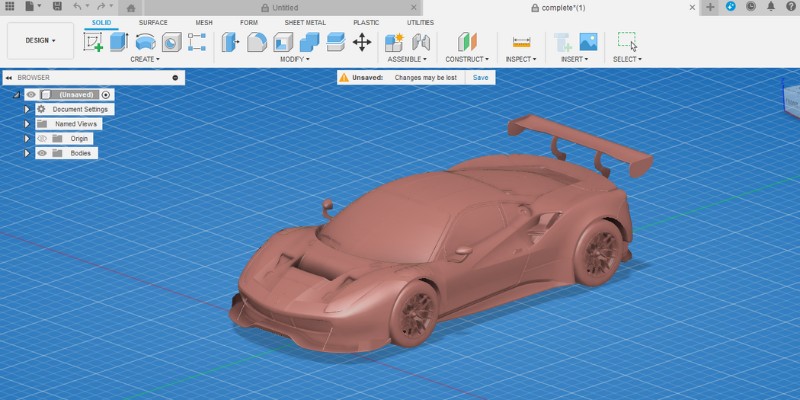Go to the Home tab icon
The width and height of the screenshot is (800, 400).
pyautogui.click(x=131, y=8)
